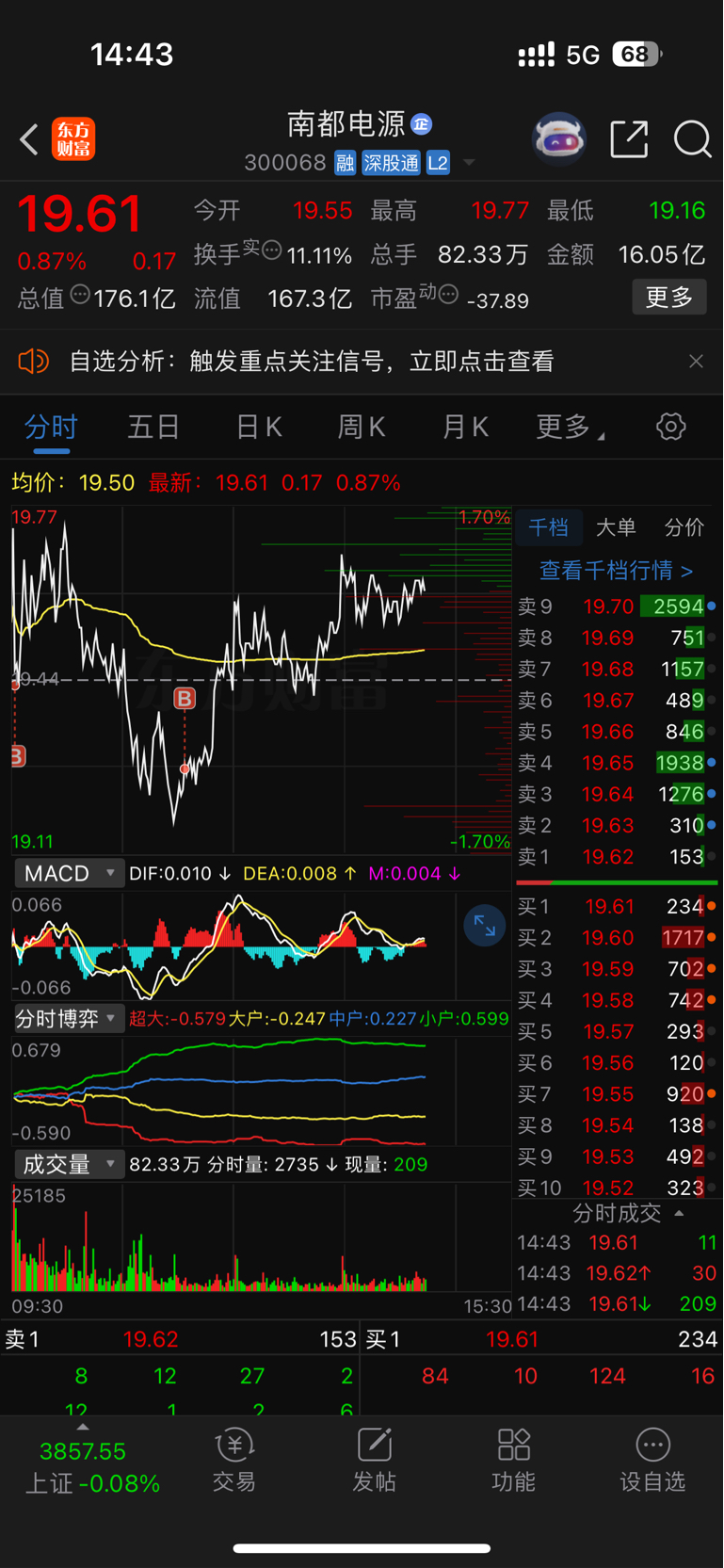The image size is (724, 1568).
Task: Open the robot assistant avatar
Action: 559,139
